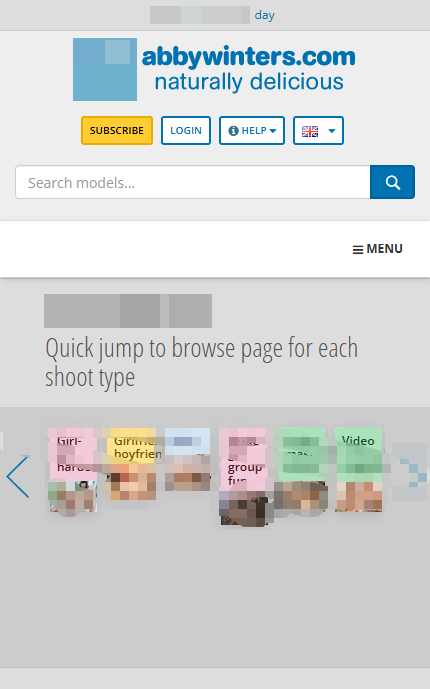Click the abbywinters.com site title
The width and height of the screenshot is (430, 689).
pos(249,56)
